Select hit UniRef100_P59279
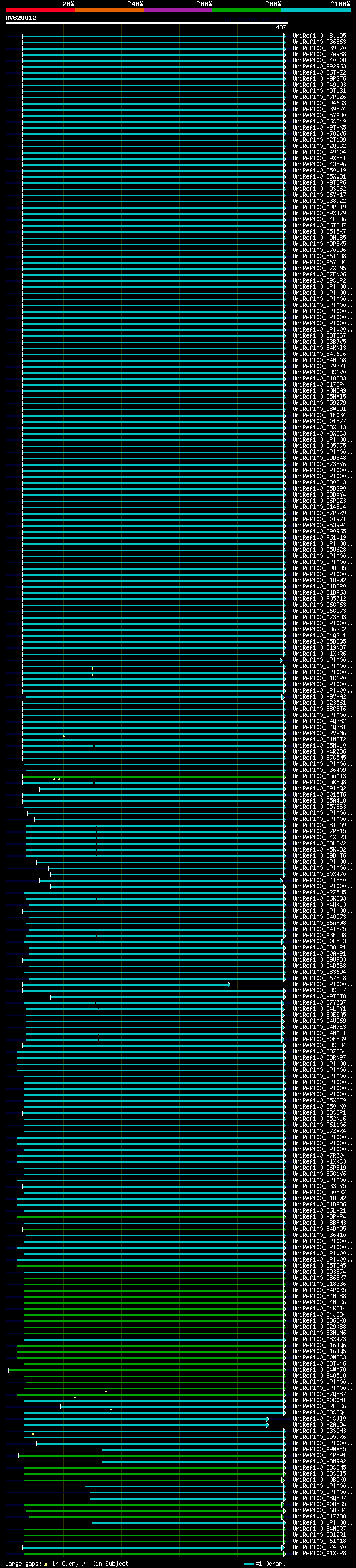 pyautogui.click(x=319, y=403)
